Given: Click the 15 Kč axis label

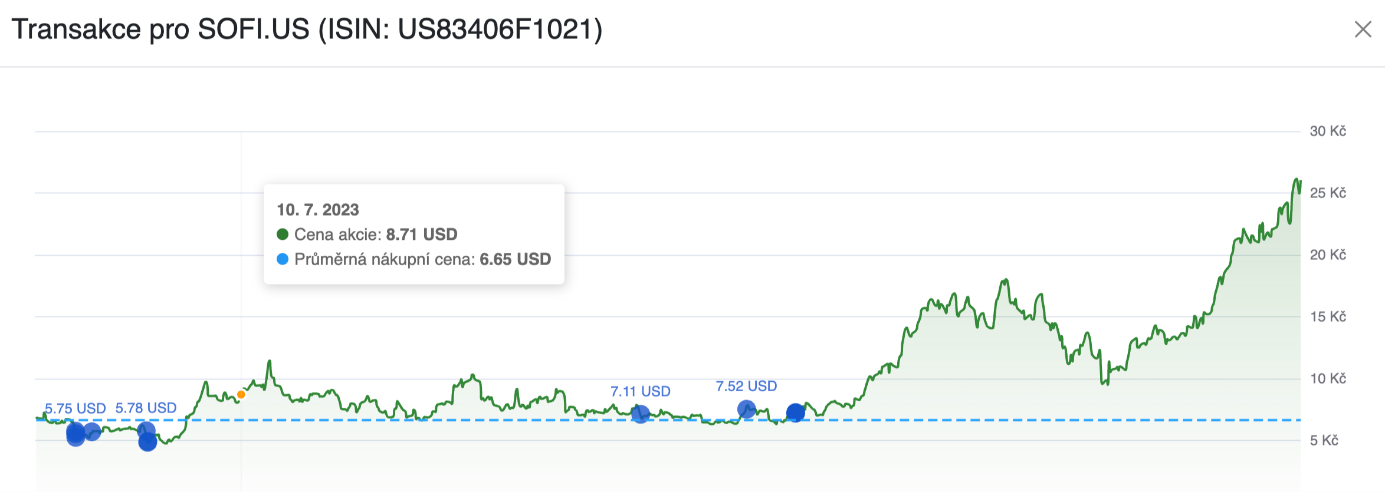Looking at the screenshot, I should click(x=1328, y=317).
